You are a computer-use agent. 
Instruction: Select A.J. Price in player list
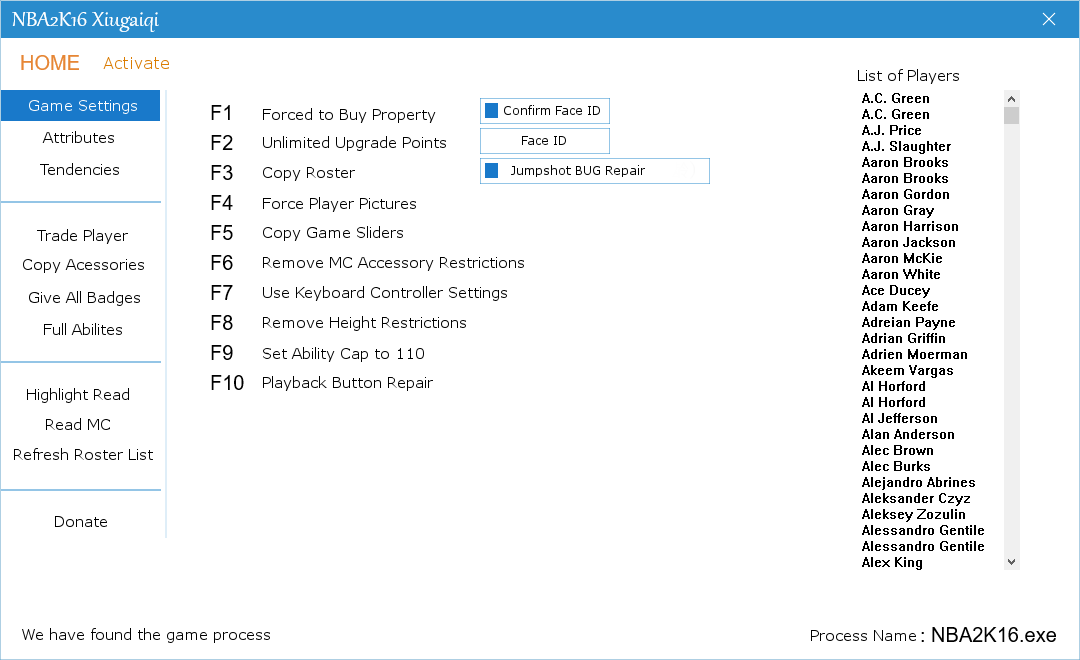[891, 130]
